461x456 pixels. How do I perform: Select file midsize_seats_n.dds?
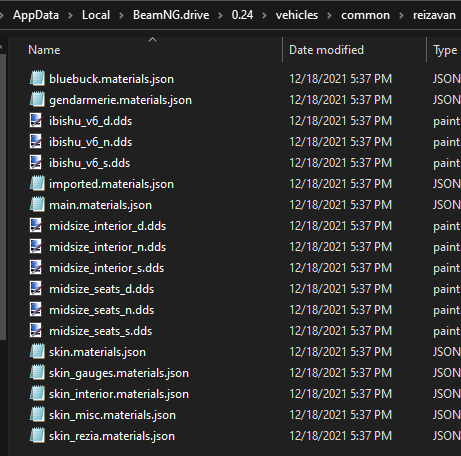coord(101,310)
